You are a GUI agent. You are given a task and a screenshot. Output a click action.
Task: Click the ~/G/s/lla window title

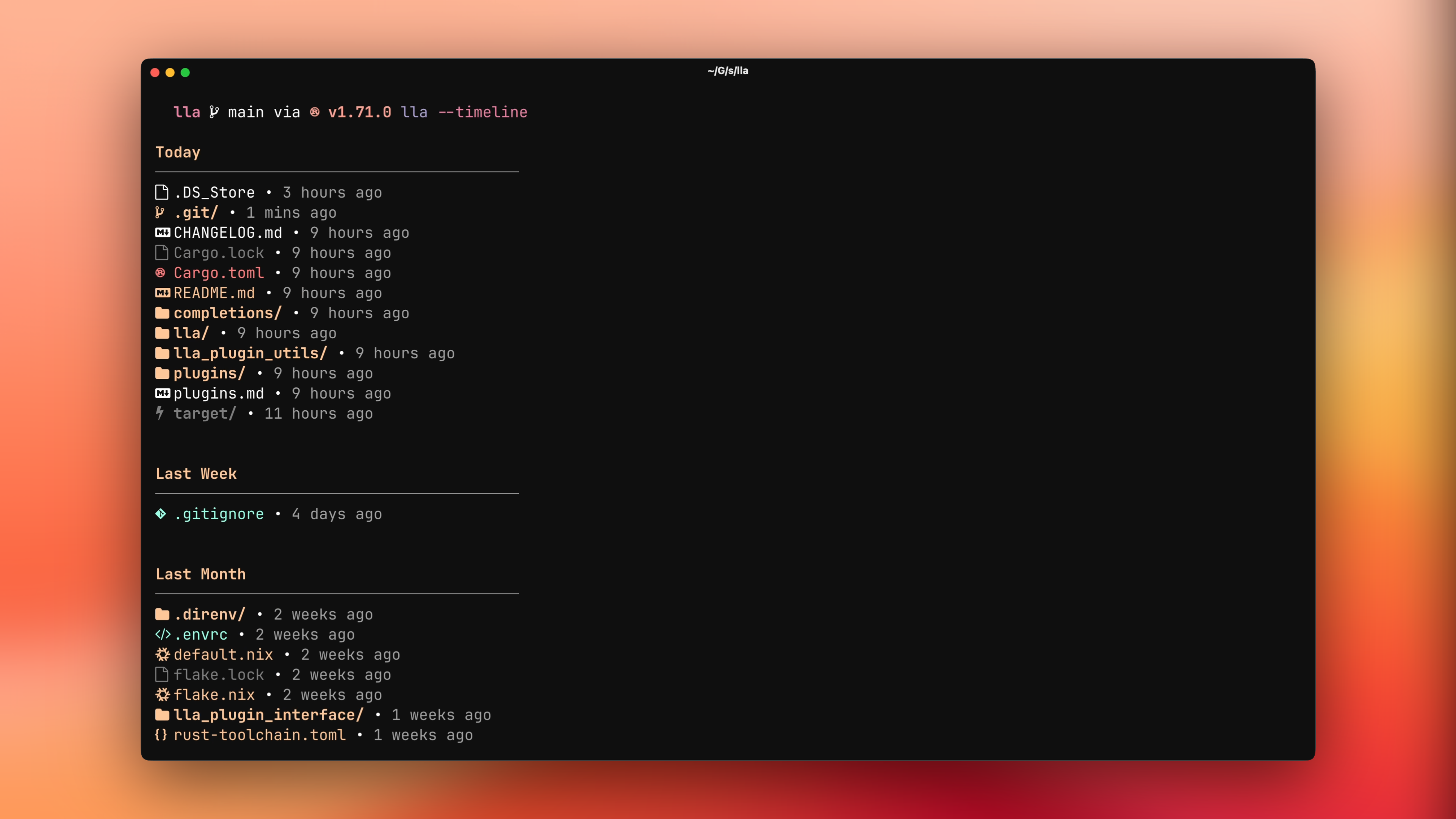coord(728,71)
